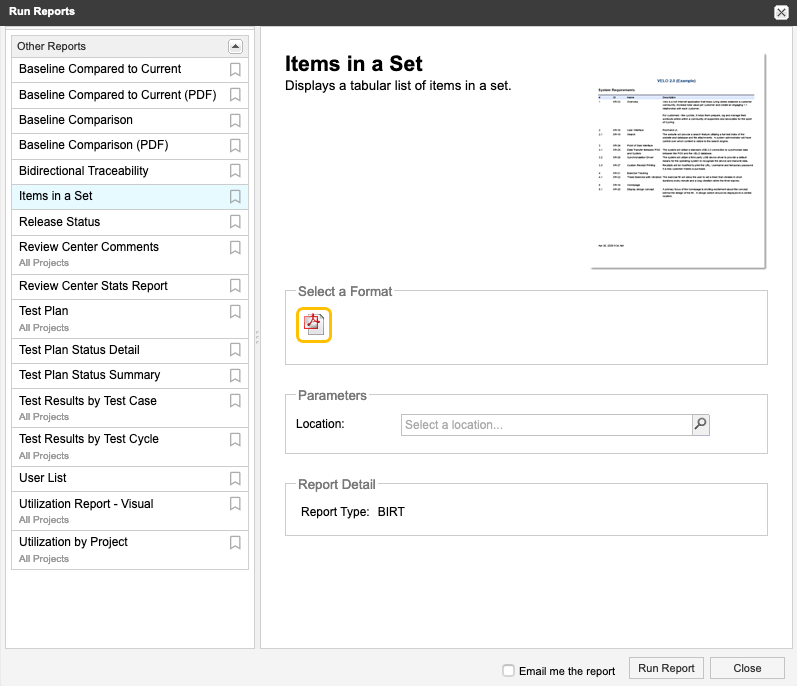Screen dimensions: 797x686
Task: Close the Run Reports dialog with X
Action: (x=781, y=12)
